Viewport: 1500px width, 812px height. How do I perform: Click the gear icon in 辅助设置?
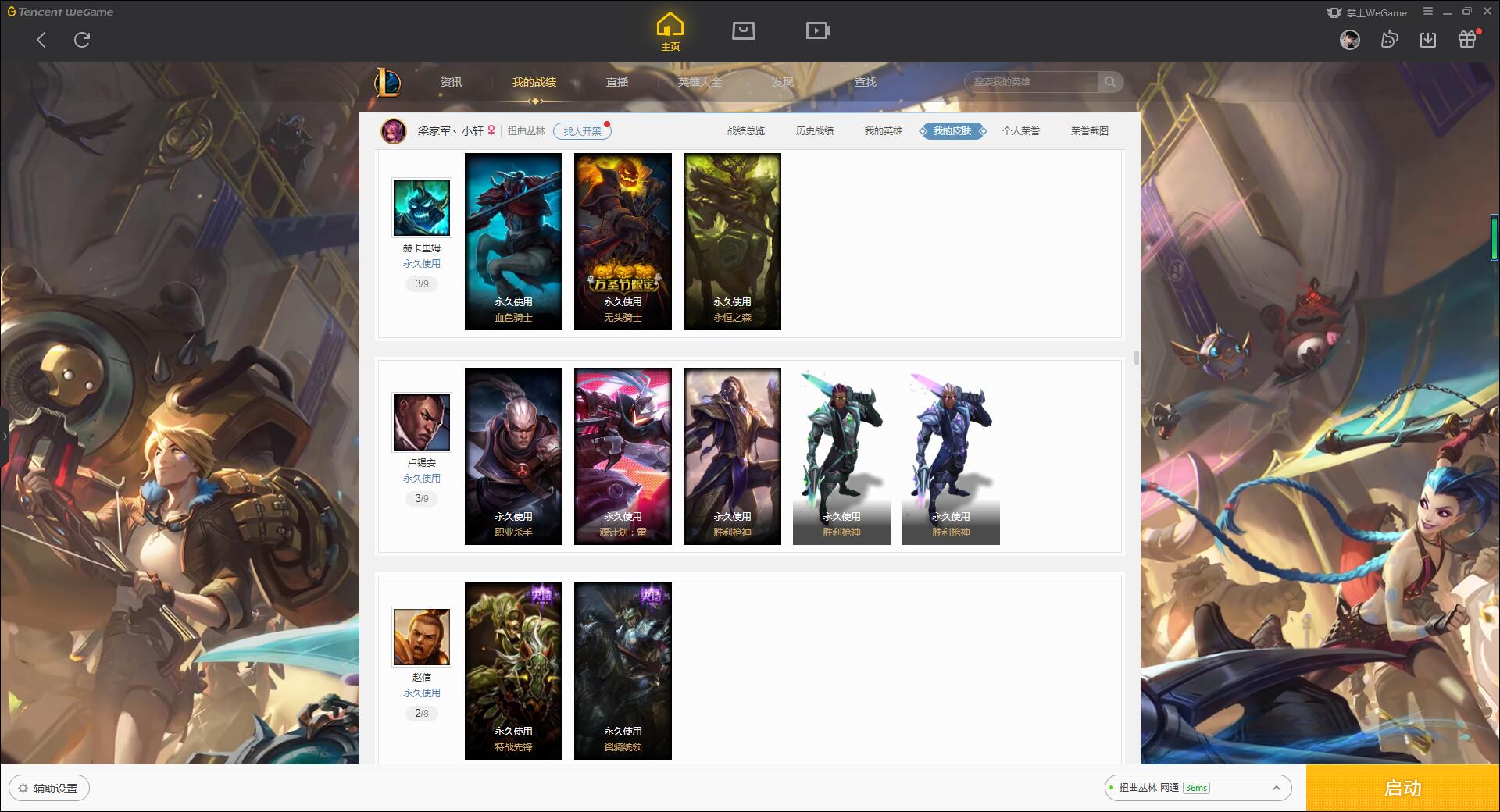[23, 789]
